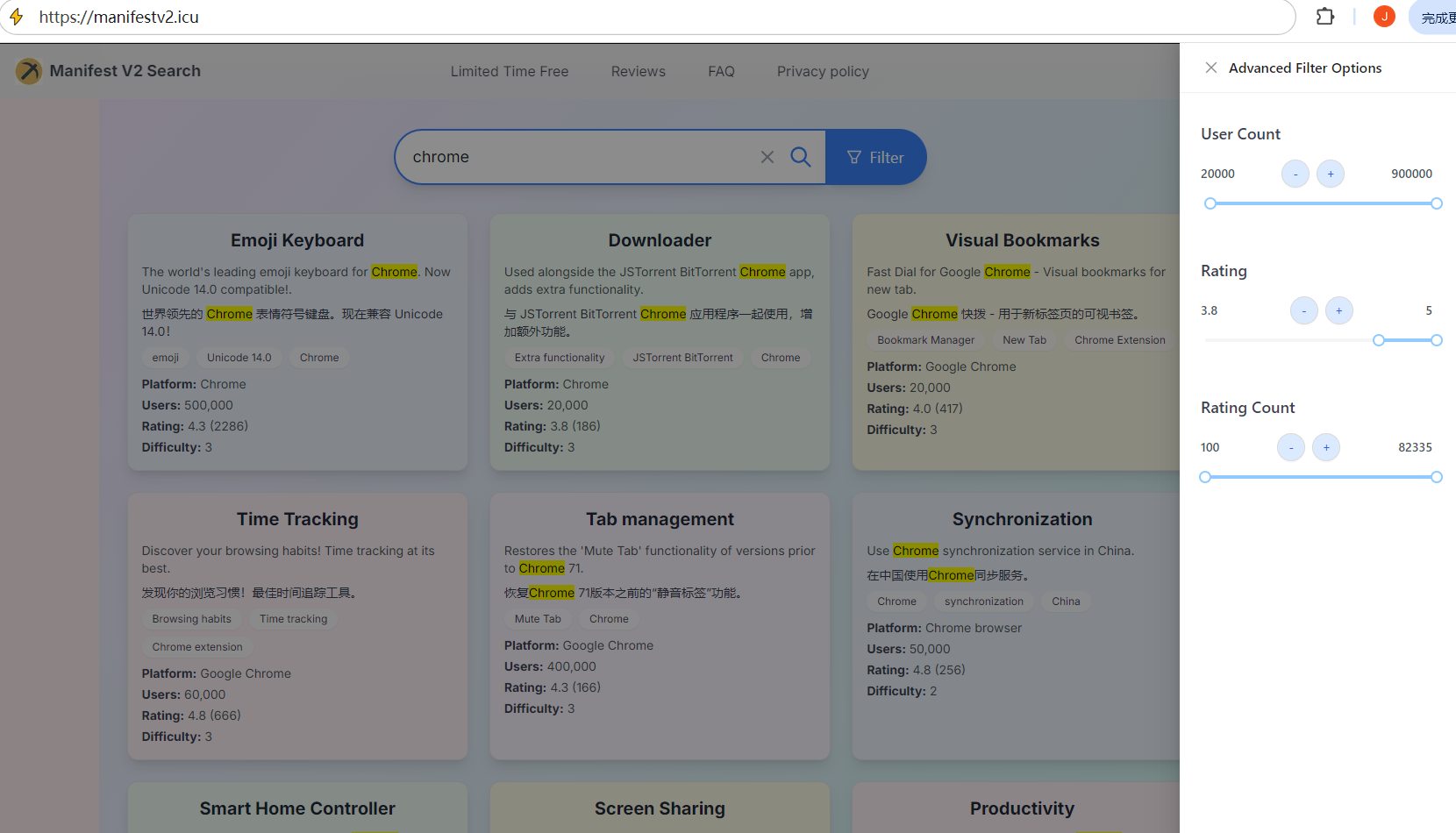1456x833 pixels.
Task: Click the Rating Count maximum value 82335
Action: pyautogui.click(x=1416, y=447)
